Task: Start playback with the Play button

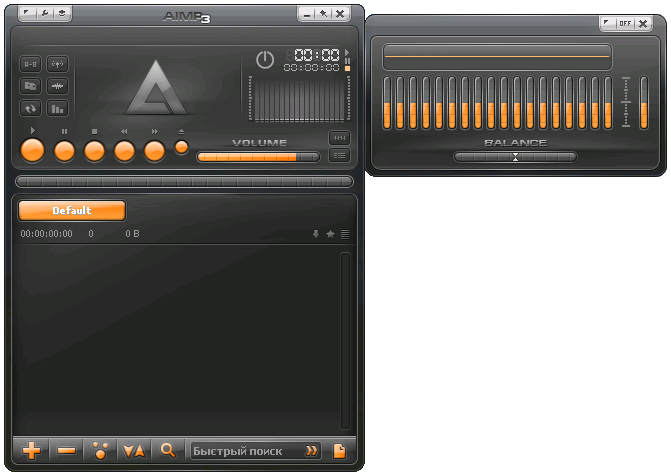Action: point(33,151)
